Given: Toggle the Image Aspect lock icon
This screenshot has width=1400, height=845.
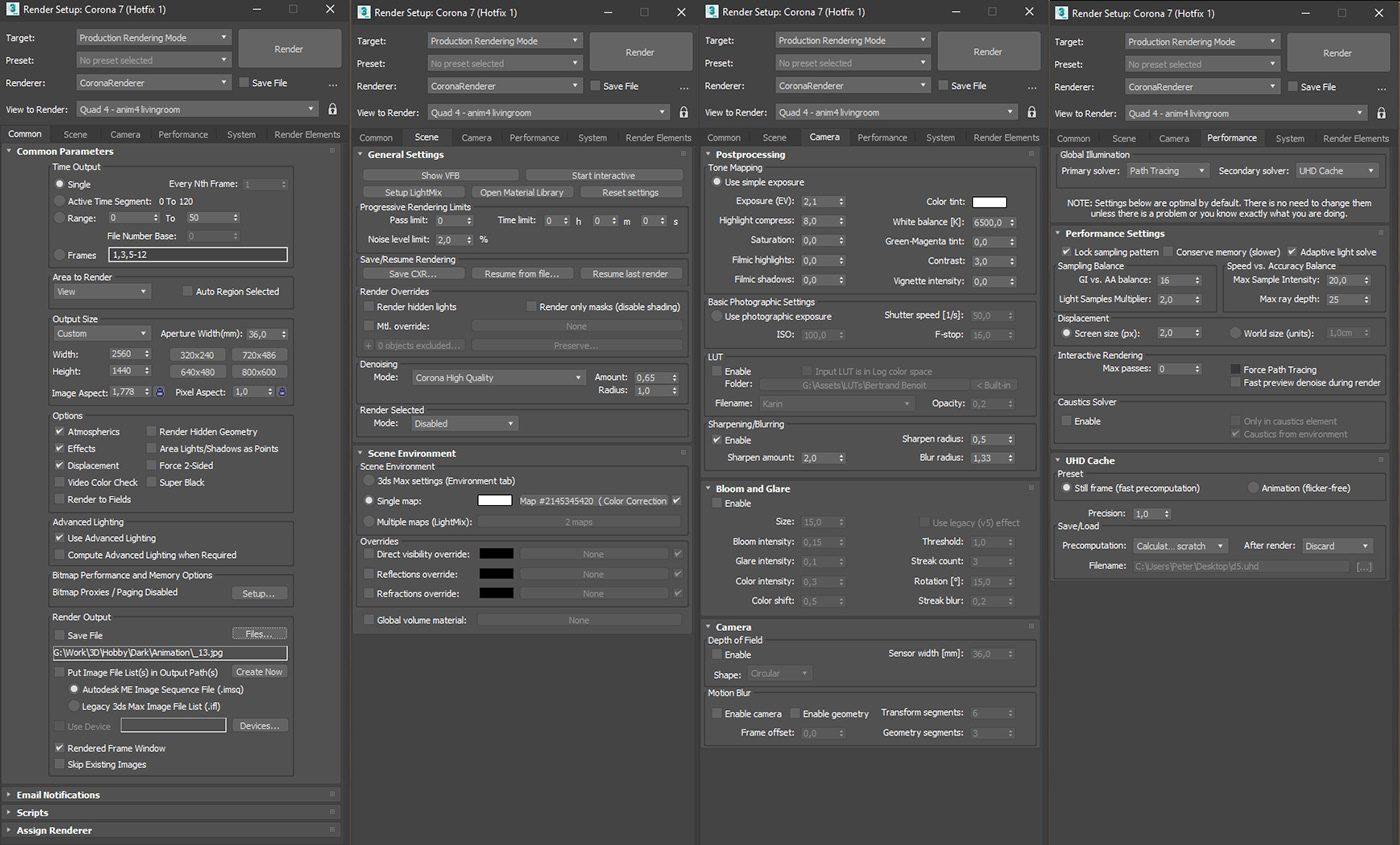Looking at the screenshot, I should 159,392.
